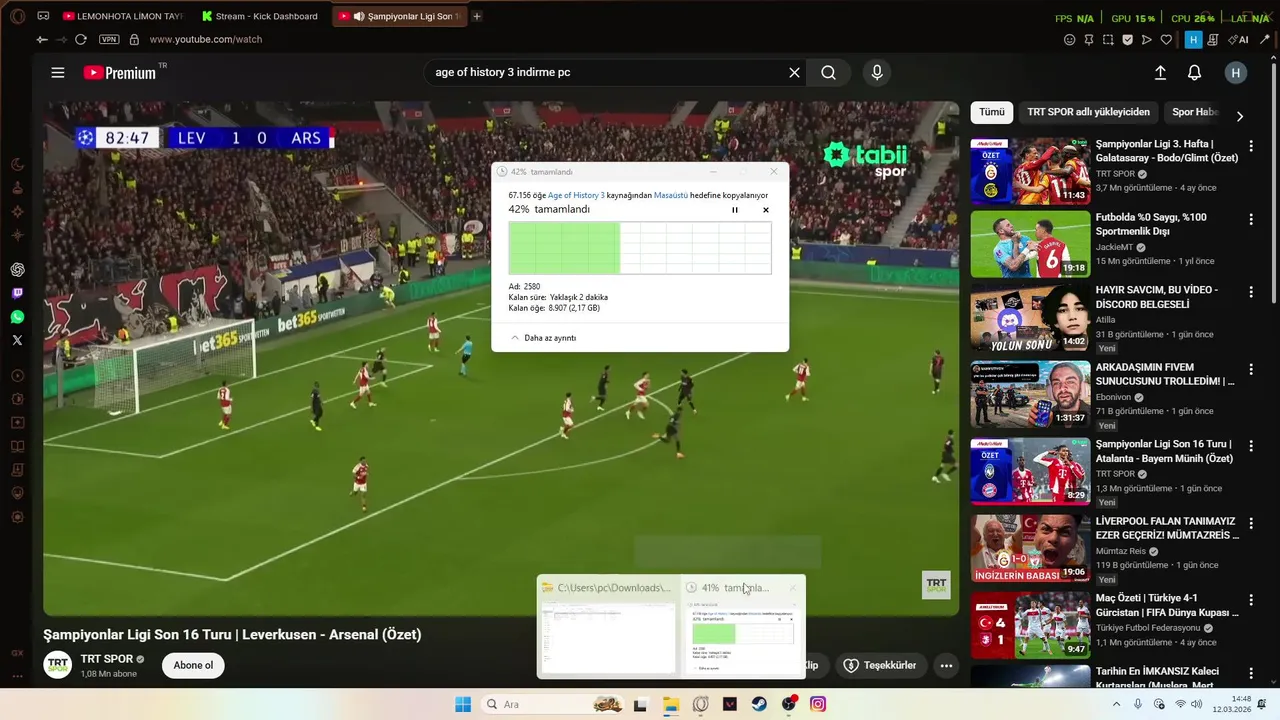The image size is (1280, 720).
Task: Open options for ARKADAŞIMIN FIVEM video
Action: pyautogui.click(x=1250, y=369)
